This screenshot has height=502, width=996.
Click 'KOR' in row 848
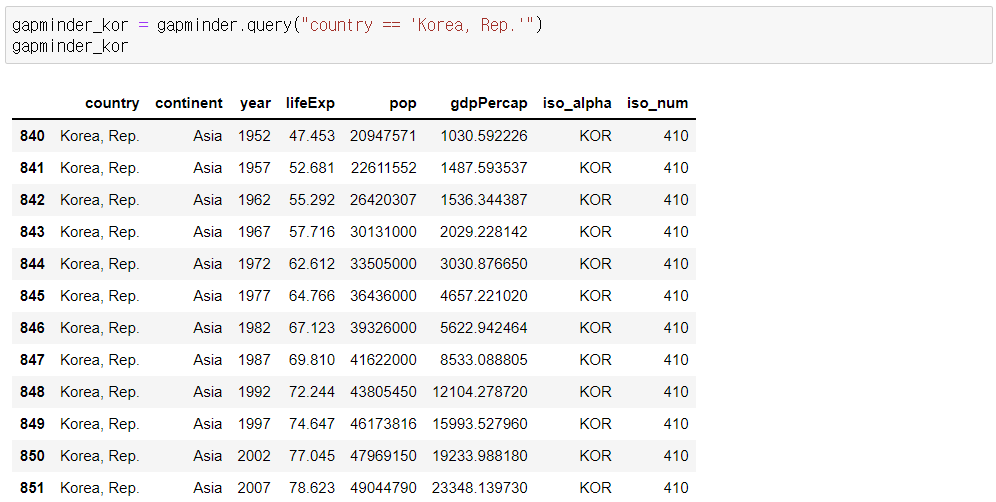point(595,391)
